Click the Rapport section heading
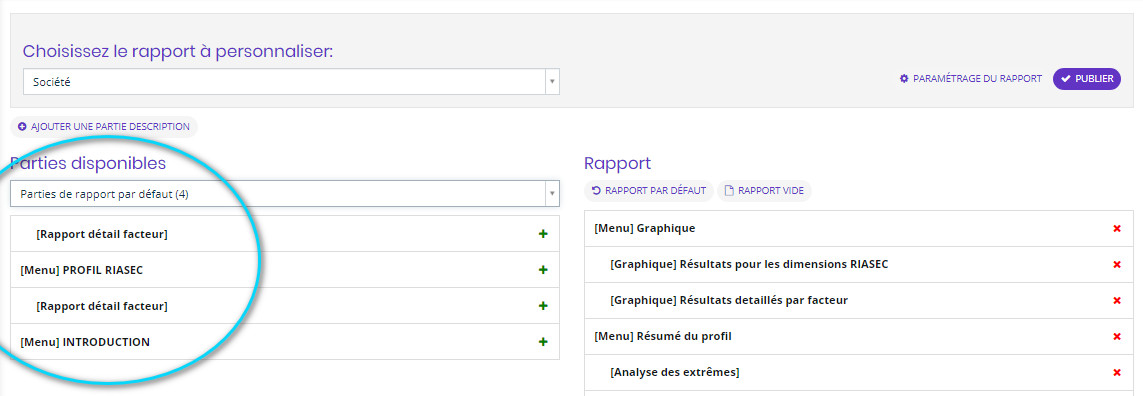The height and width of the screenshot is (396, 1143). (617, 163)
